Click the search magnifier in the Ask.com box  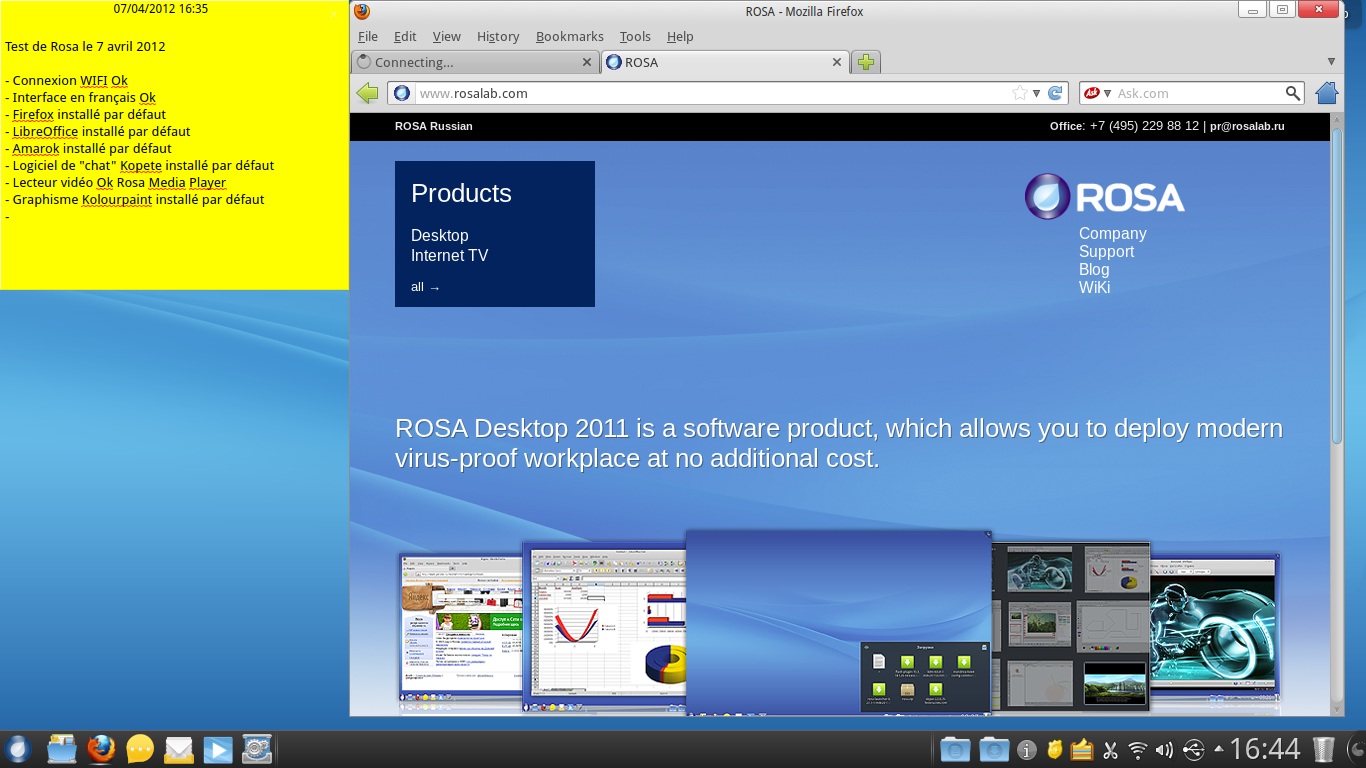pyautogui.click(x=1293, y=93)
